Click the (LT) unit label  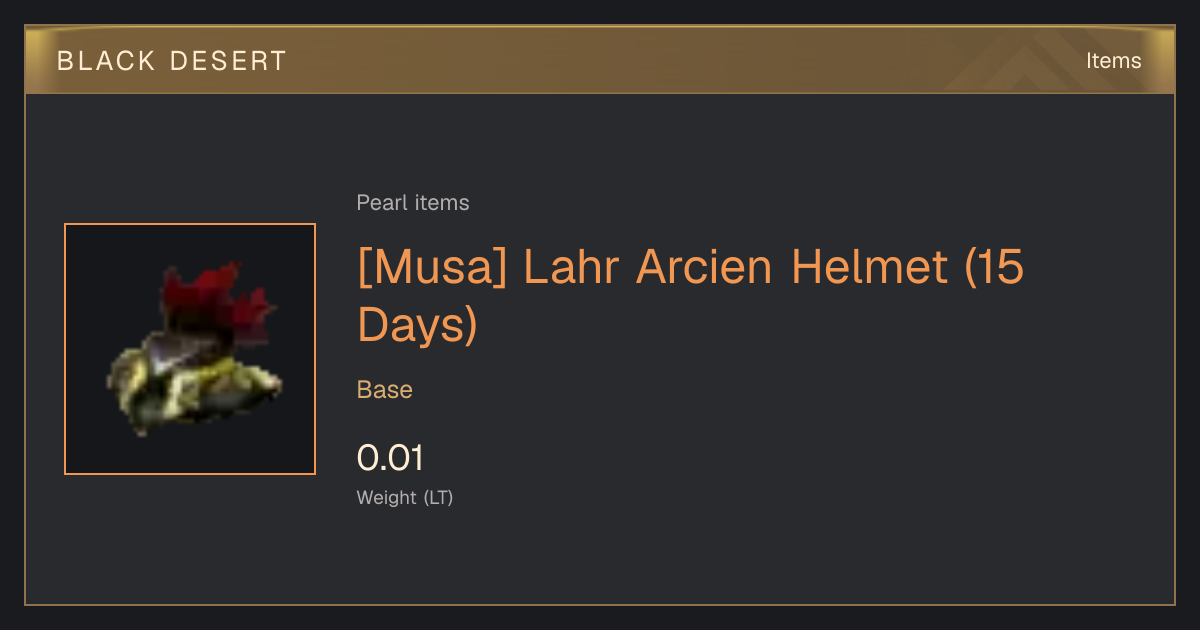point(438,498)
